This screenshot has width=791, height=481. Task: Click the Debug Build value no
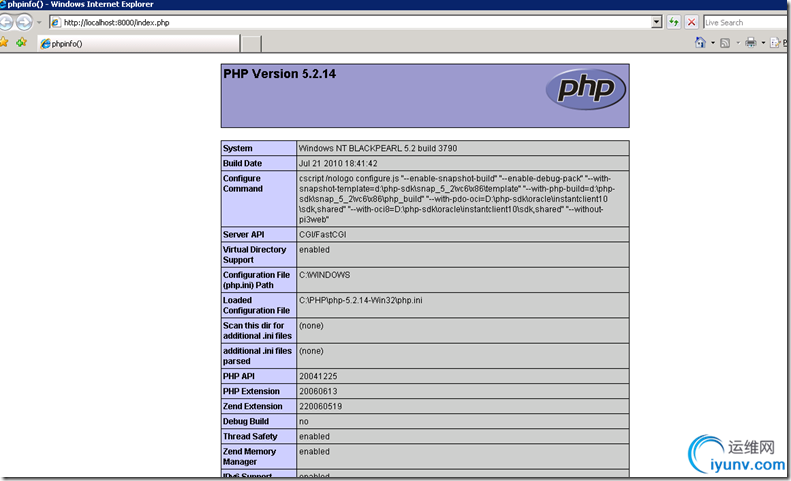[304, 422]
